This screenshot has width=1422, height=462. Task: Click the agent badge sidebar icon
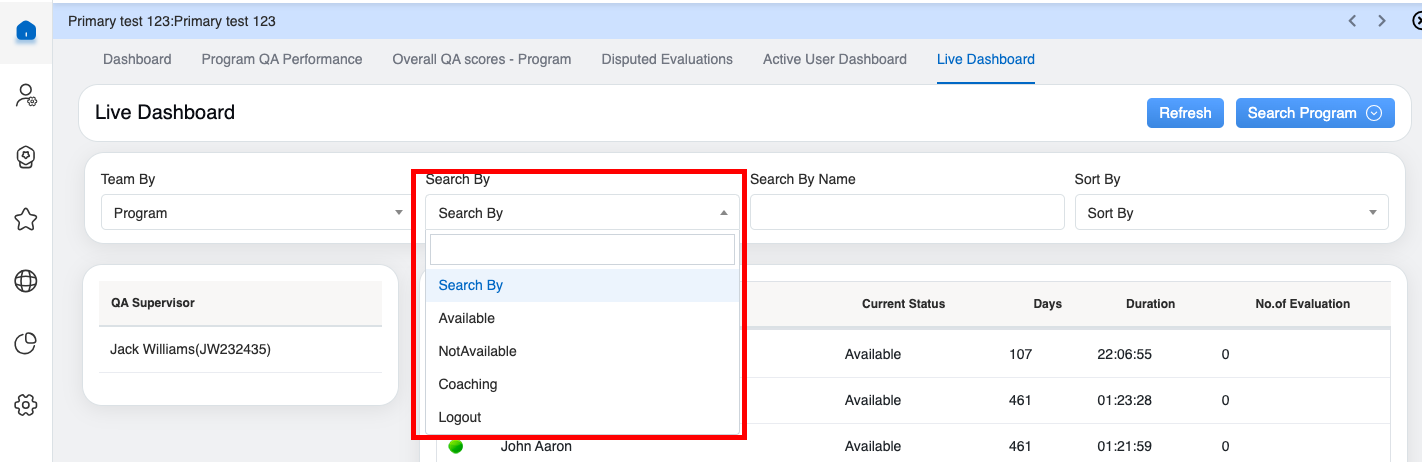(x=26, y=158)
